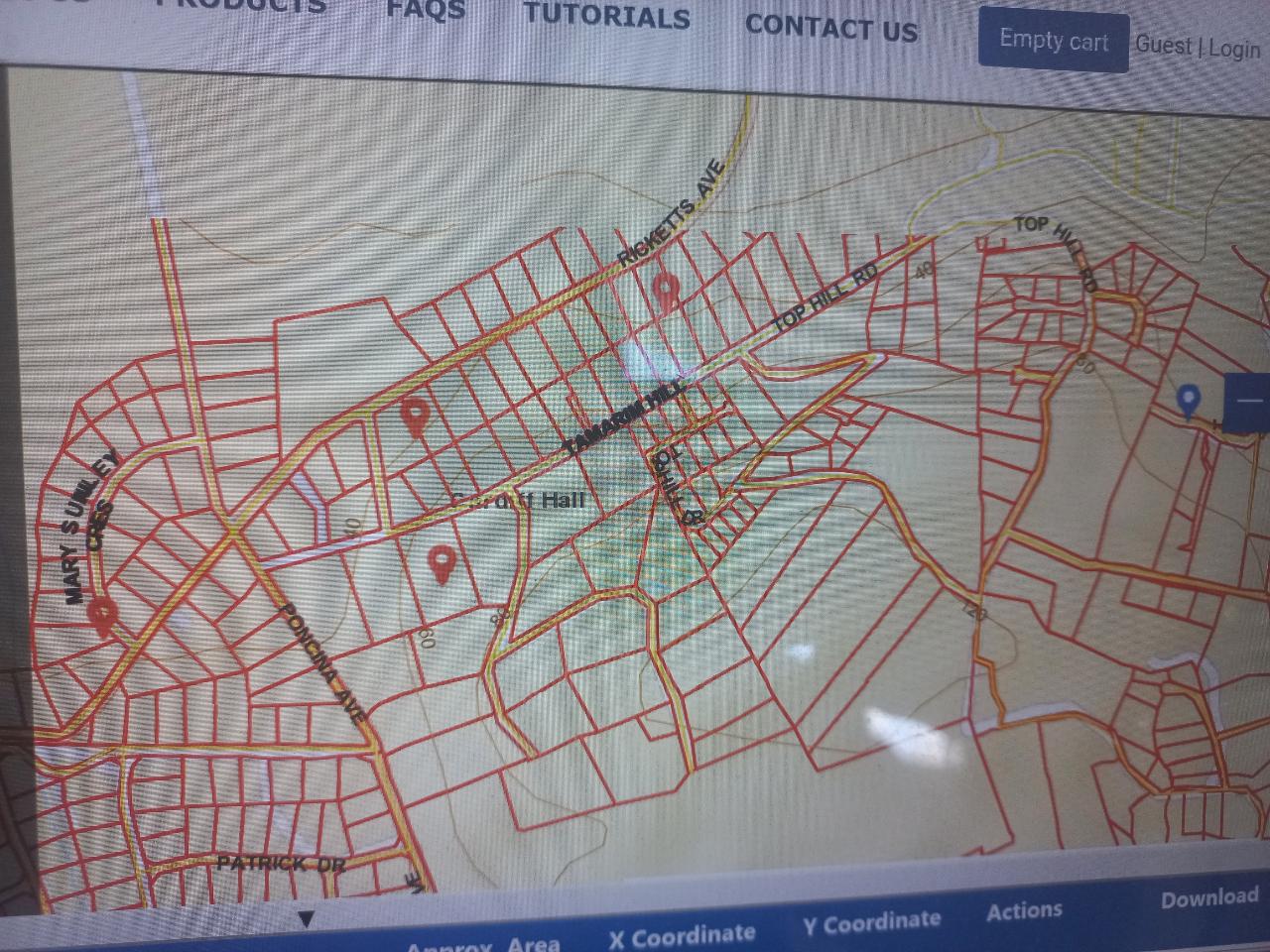Click the Empty cart button

[x=1053, y=42]
